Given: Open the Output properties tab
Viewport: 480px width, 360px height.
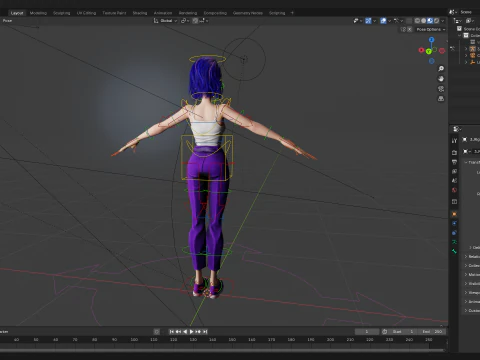Looking at the screenshot, I should point(454,162).
